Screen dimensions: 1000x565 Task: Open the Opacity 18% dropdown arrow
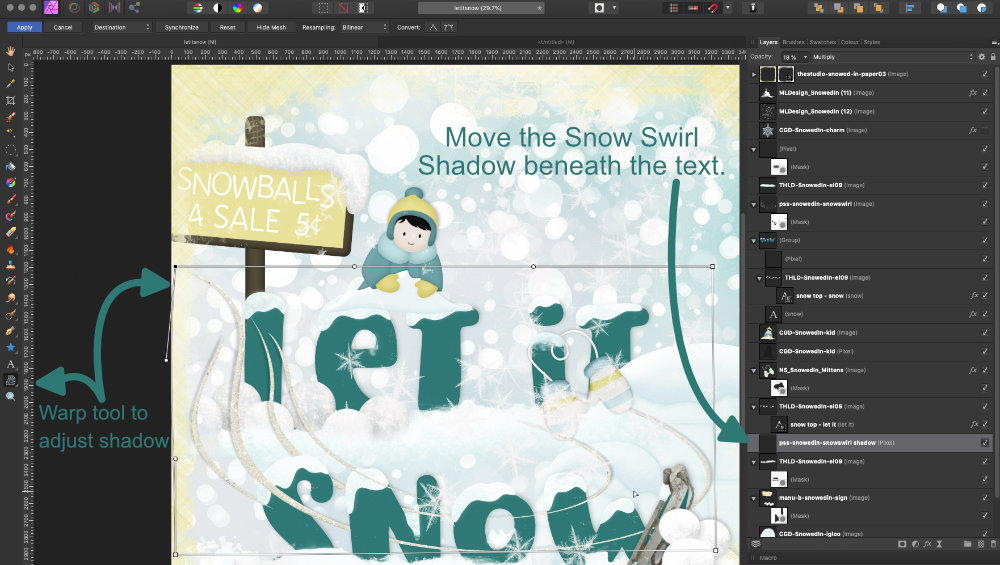point(805,57)
